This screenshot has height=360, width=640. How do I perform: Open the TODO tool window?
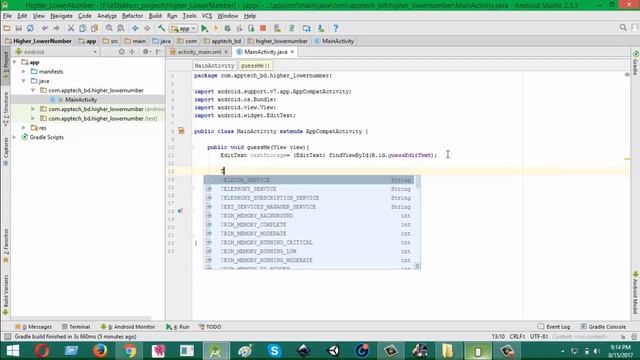click(210, 327)
